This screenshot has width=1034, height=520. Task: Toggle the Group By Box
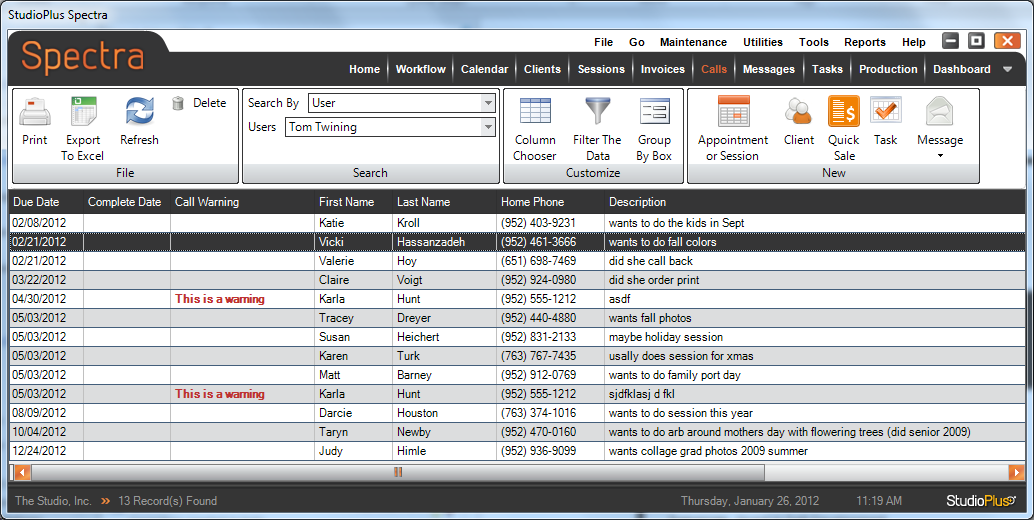(x=654, y=113)
